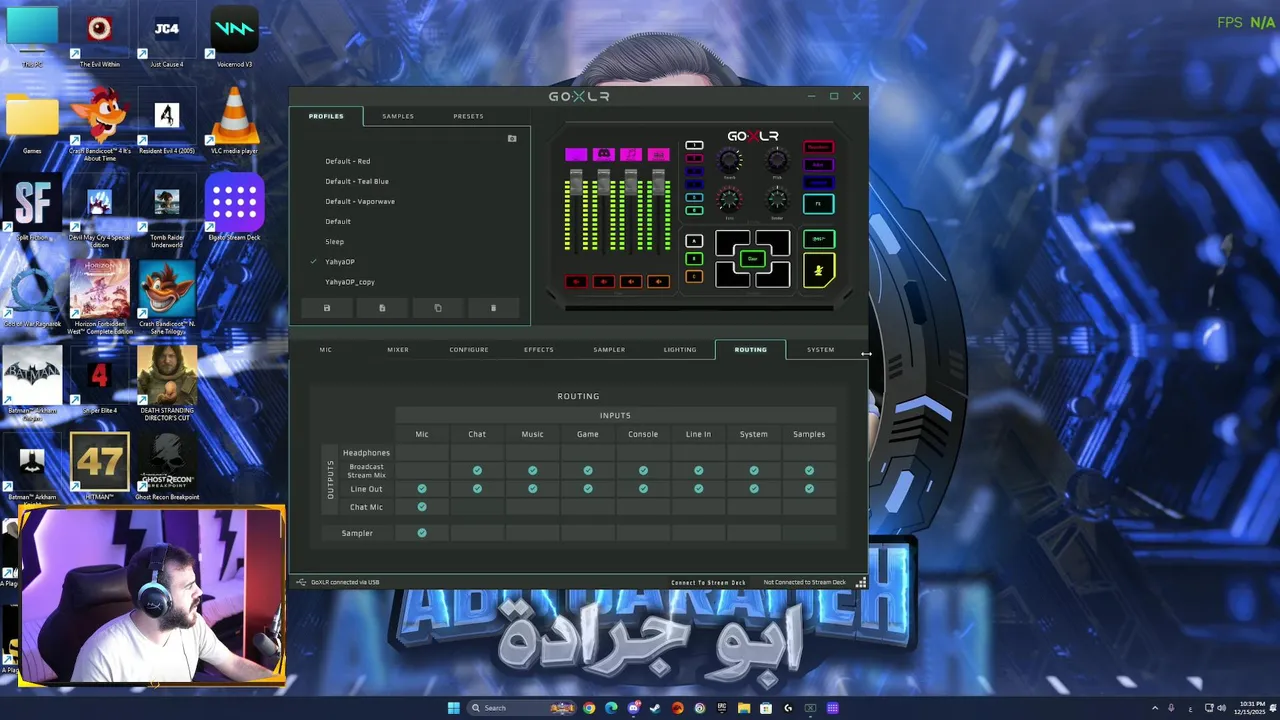This screenshot has height=720, width=1280.
Task: Click the webcam overlay thumbnail
Action: pos(150,596)
